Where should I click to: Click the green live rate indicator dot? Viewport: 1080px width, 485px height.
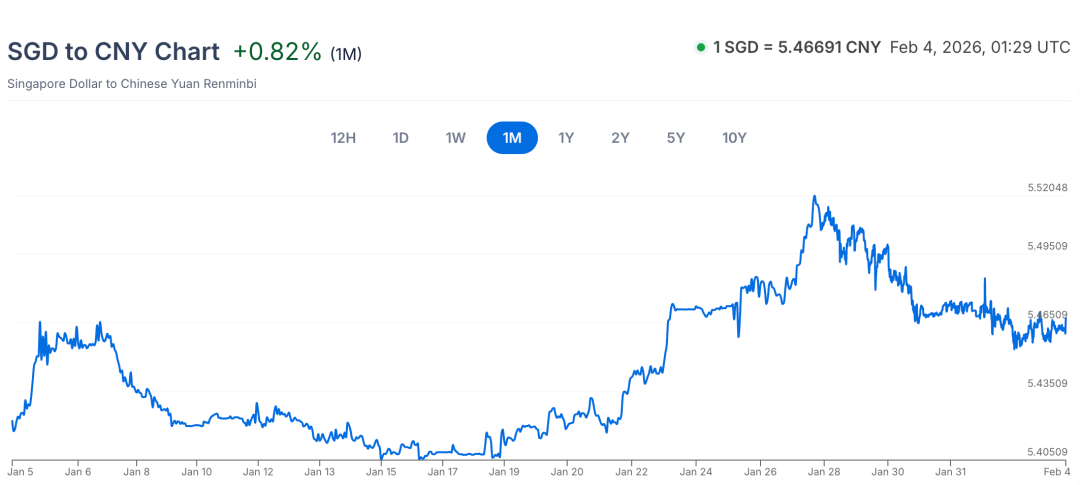700,48
